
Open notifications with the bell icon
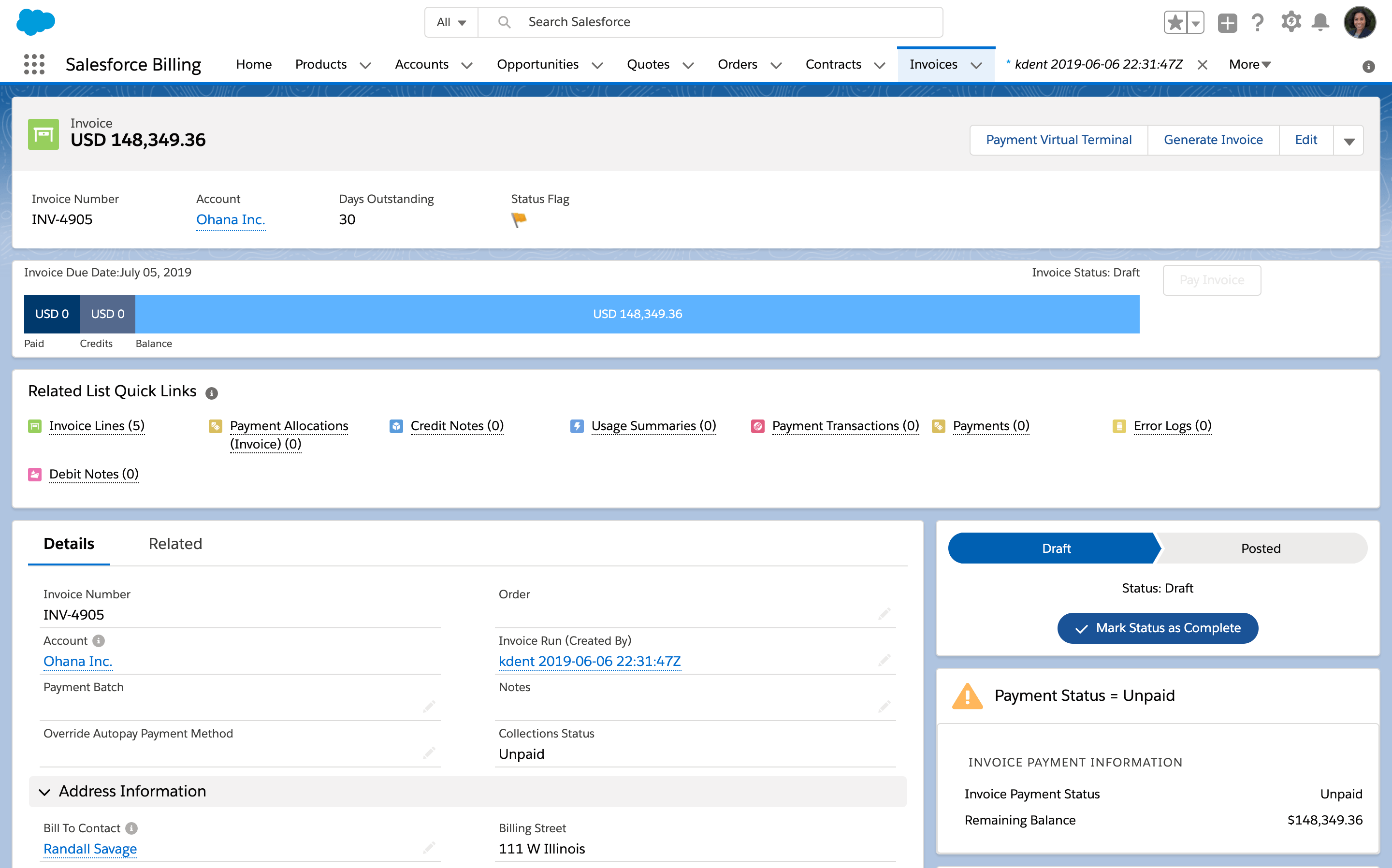pyautogui.click(x=1320, y=22)
